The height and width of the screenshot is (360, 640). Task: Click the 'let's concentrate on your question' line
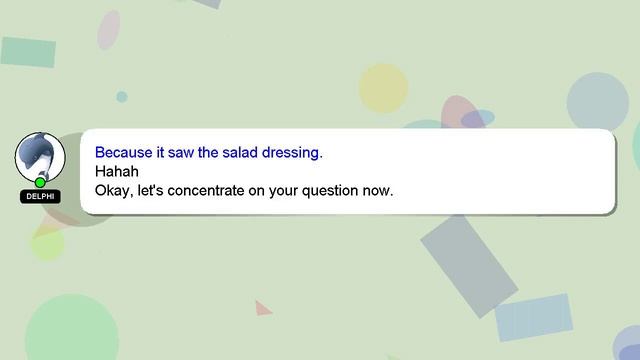click(244, 191)
